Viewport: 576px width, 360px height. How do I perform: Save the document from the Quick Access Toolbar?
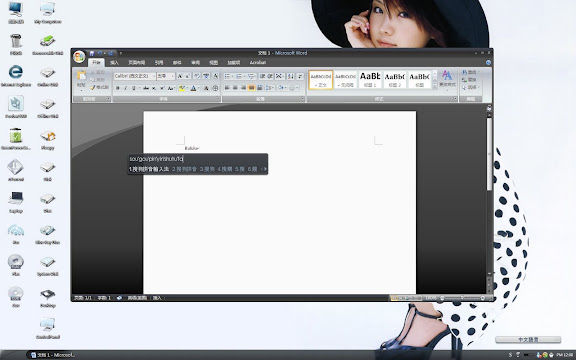(x=92, y=53)
